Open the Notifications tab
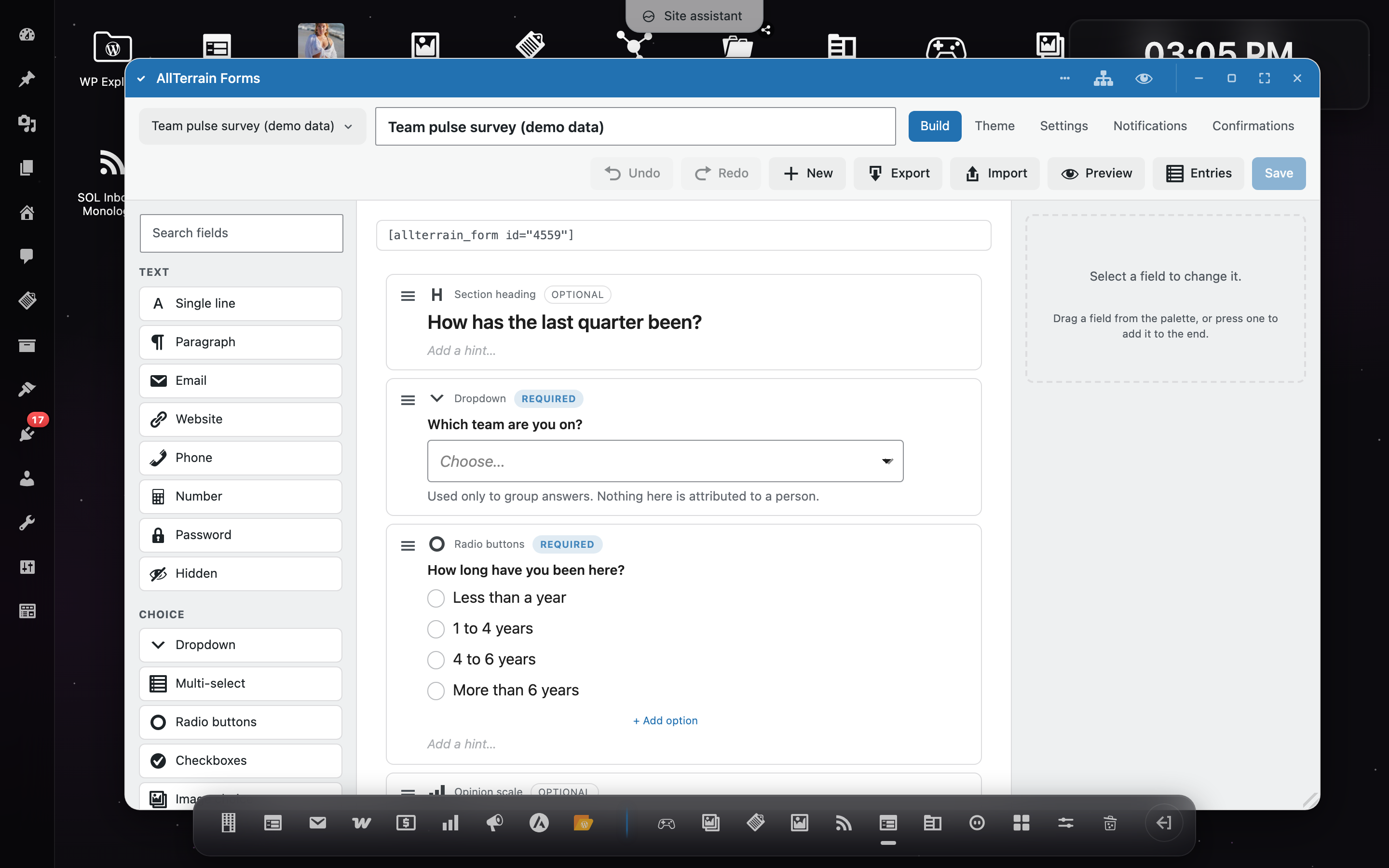The height and width of the screenshot is (868, 1389). click(x=1150, y=126)
